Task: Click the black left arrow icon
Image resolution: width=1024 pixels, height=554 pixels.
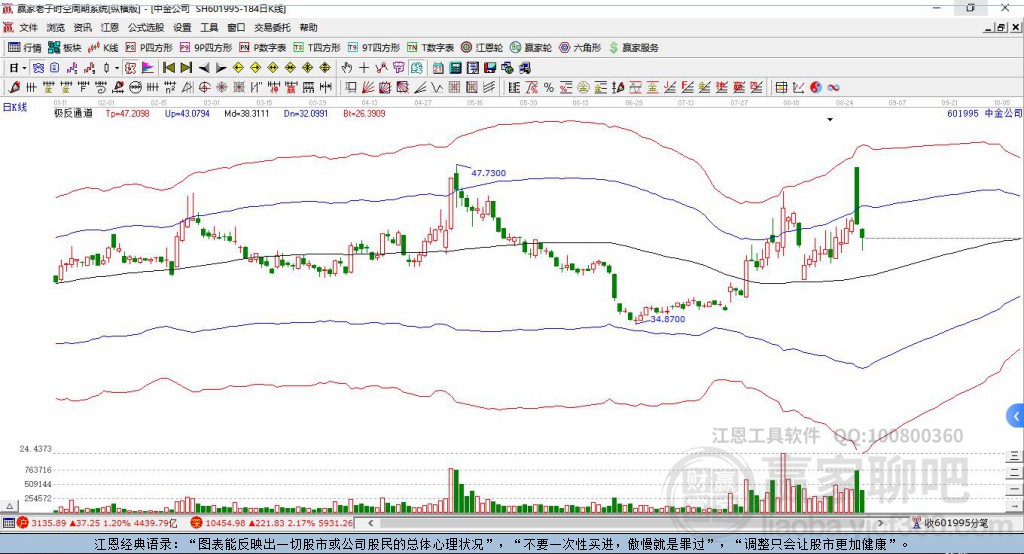Action: pyautogui.click(x=204, y=68)
